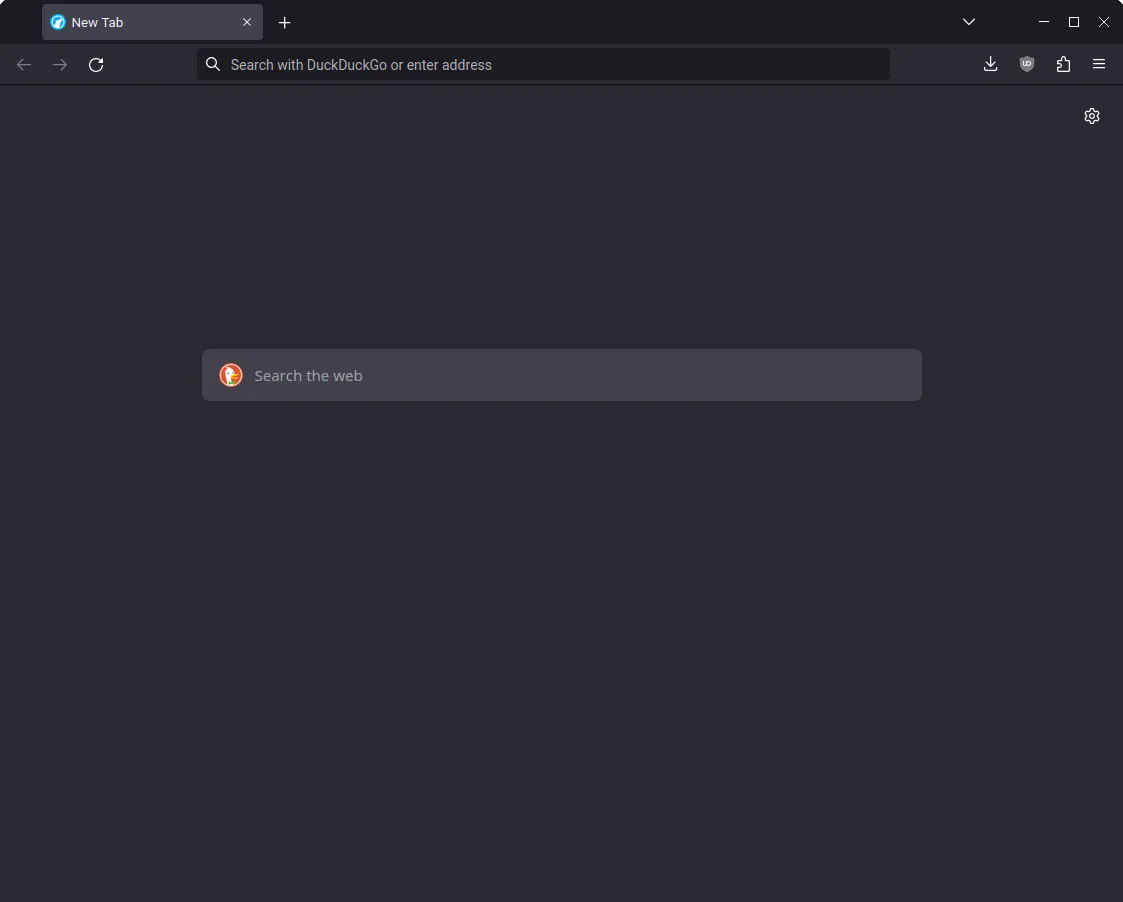Click the DuckDuckGo duck logo in search box
The image size is (1123, 902).
tap(231, 375)
